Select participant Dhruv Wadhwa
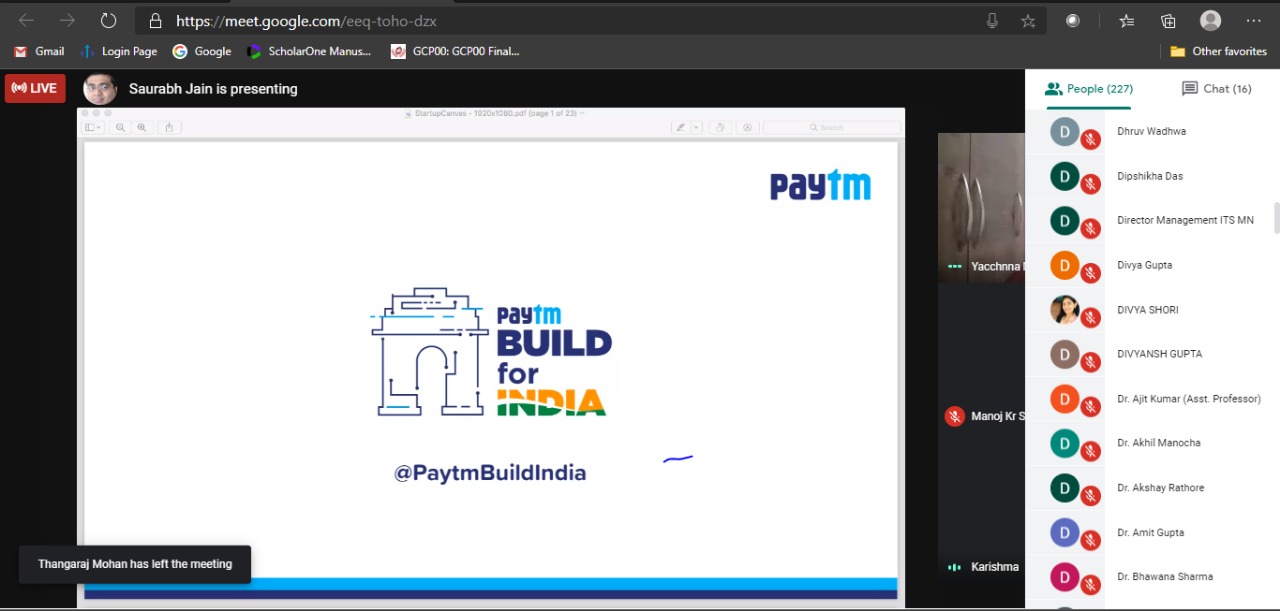The width and height of the screenshot is (1280, 611). 1151,131
